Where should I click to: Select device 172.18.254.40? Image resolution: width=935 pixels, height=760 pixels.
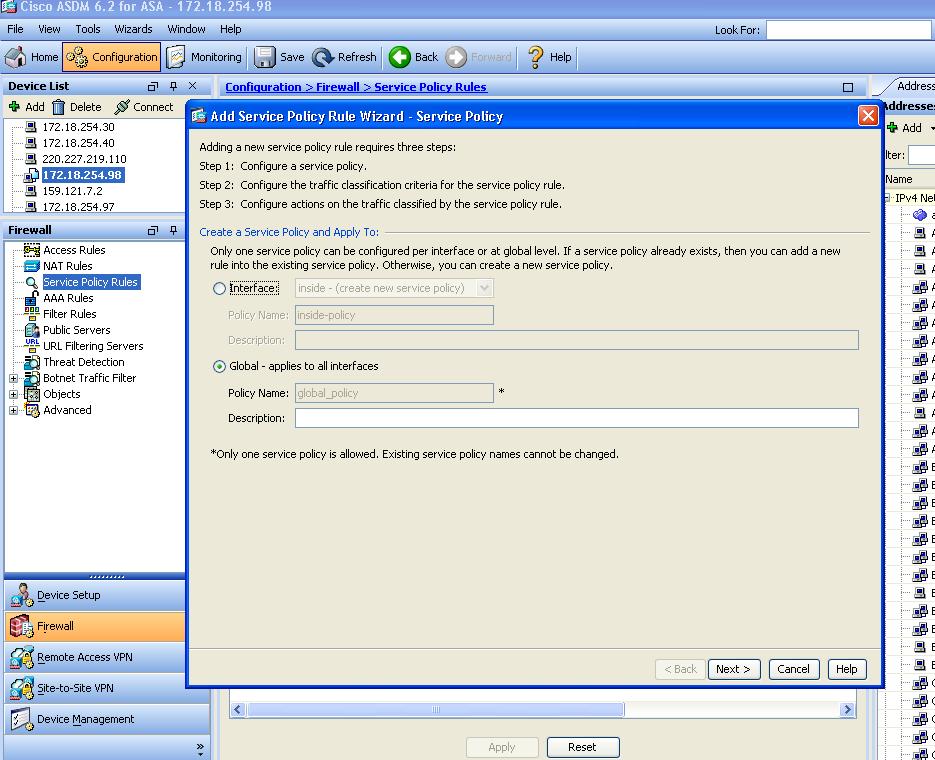pyautogui.click(x=78, y=143)
